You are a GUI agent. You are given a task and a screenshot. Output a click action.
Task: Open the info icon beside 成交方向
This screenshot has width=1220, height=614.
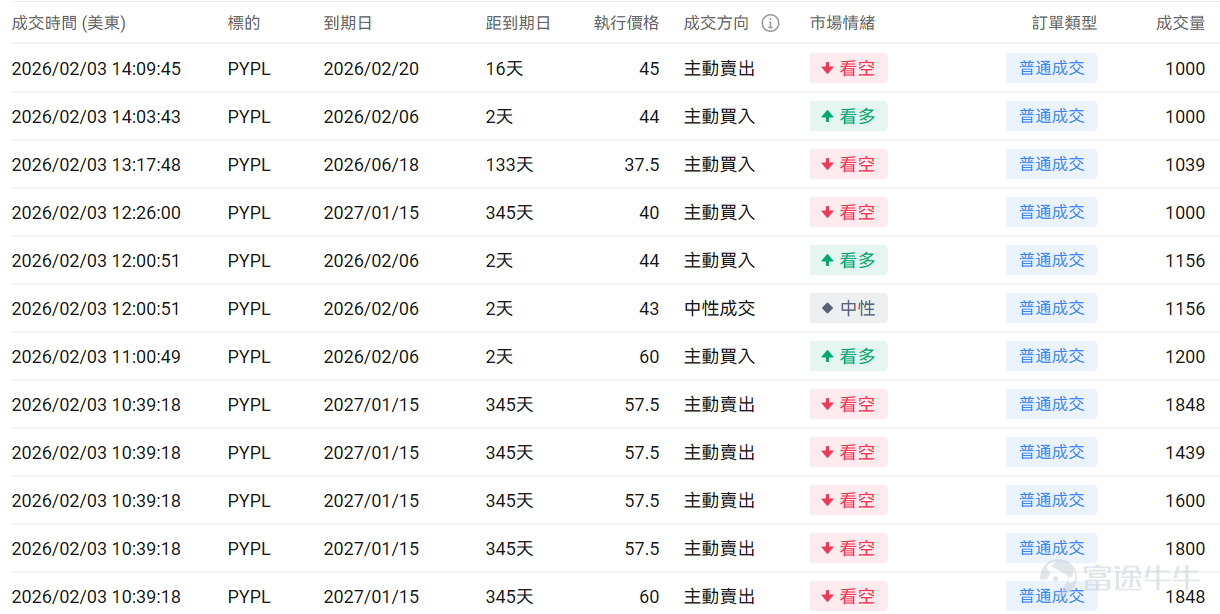tap(770, 23)
